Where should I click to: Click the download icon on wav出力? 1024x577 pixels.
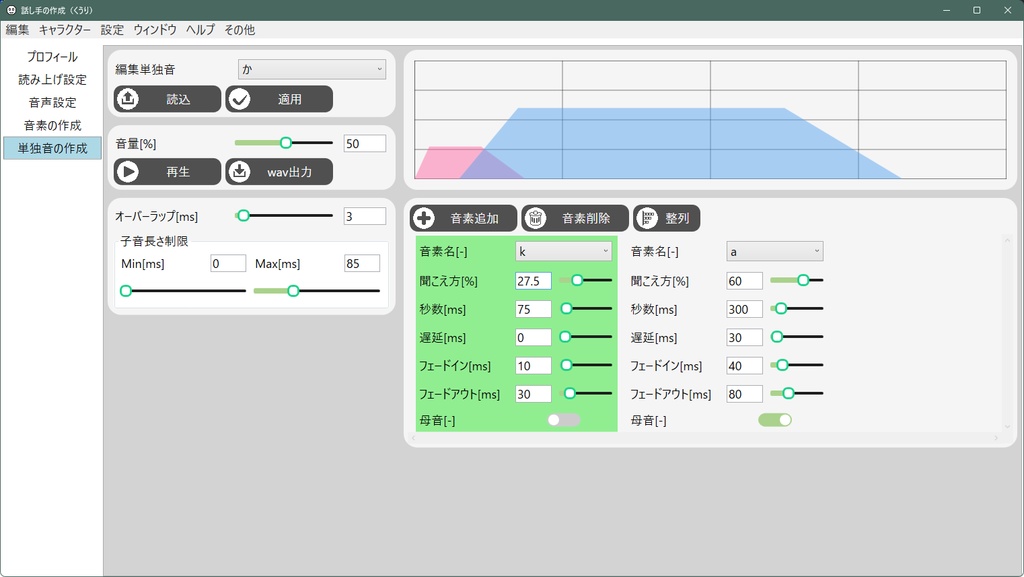[x=238, y=171]
